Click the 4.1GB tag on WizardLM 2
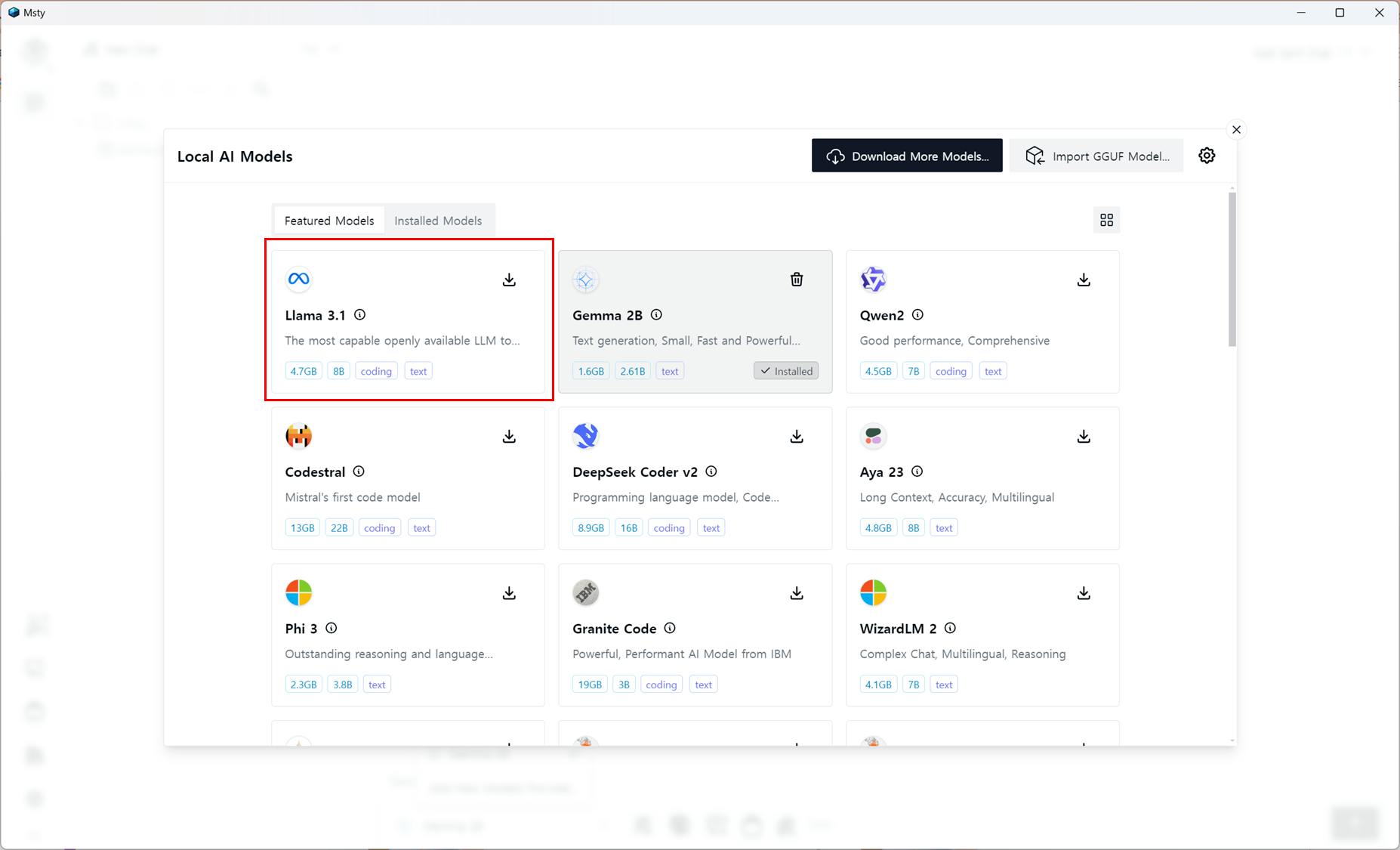 878,685
